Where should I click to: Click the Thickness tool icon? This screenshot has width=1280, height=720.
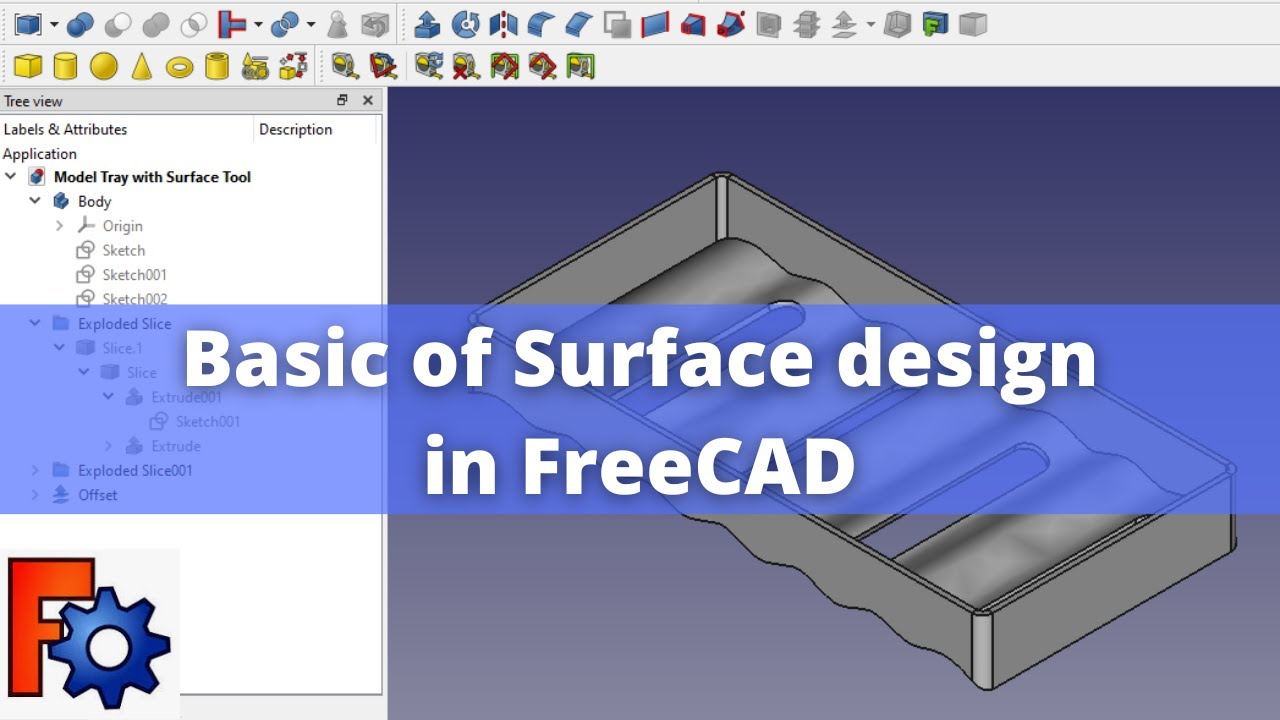898,23
